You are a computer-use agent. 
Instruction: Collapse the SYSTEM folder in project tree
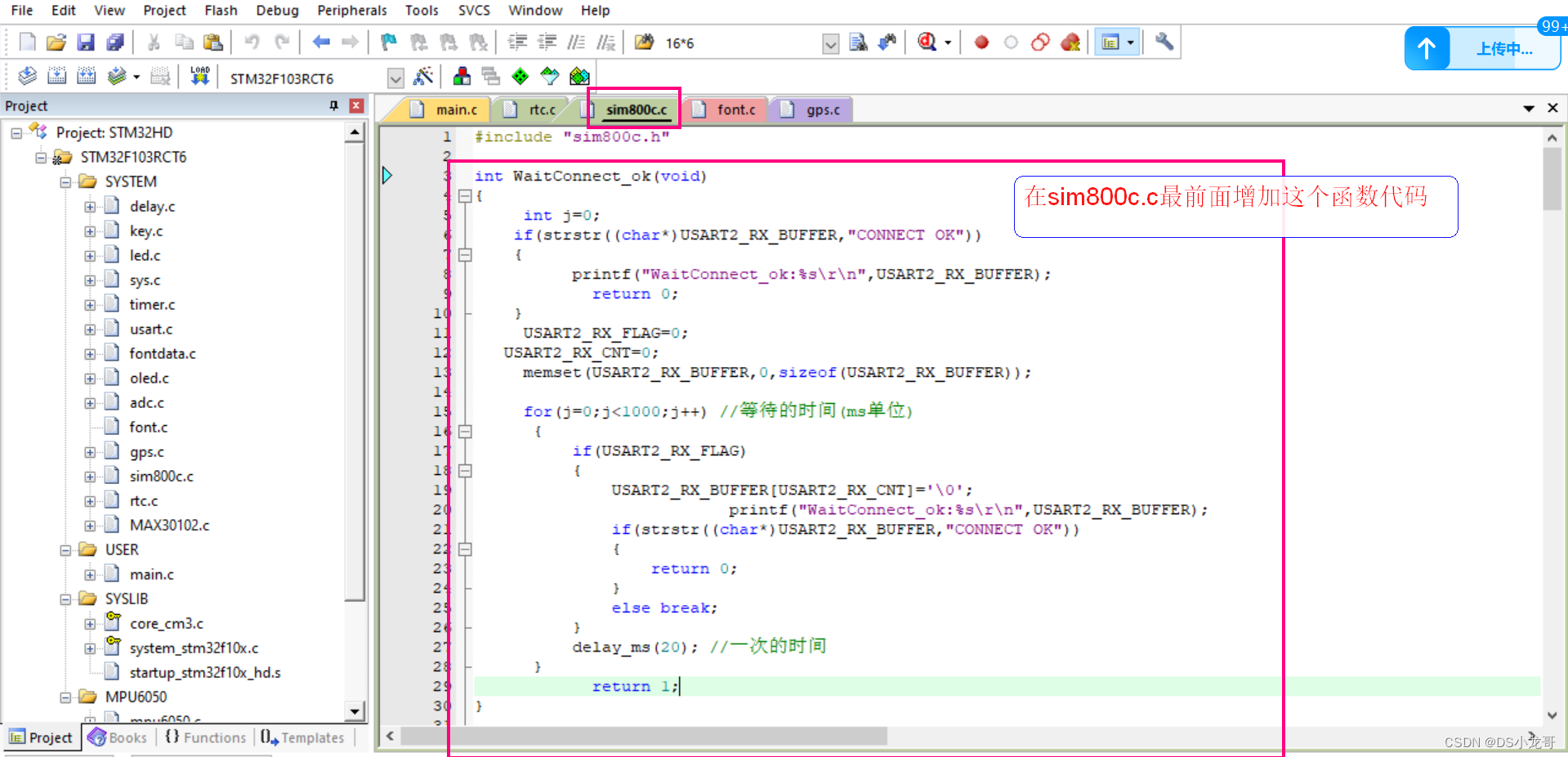coord(65,181)
